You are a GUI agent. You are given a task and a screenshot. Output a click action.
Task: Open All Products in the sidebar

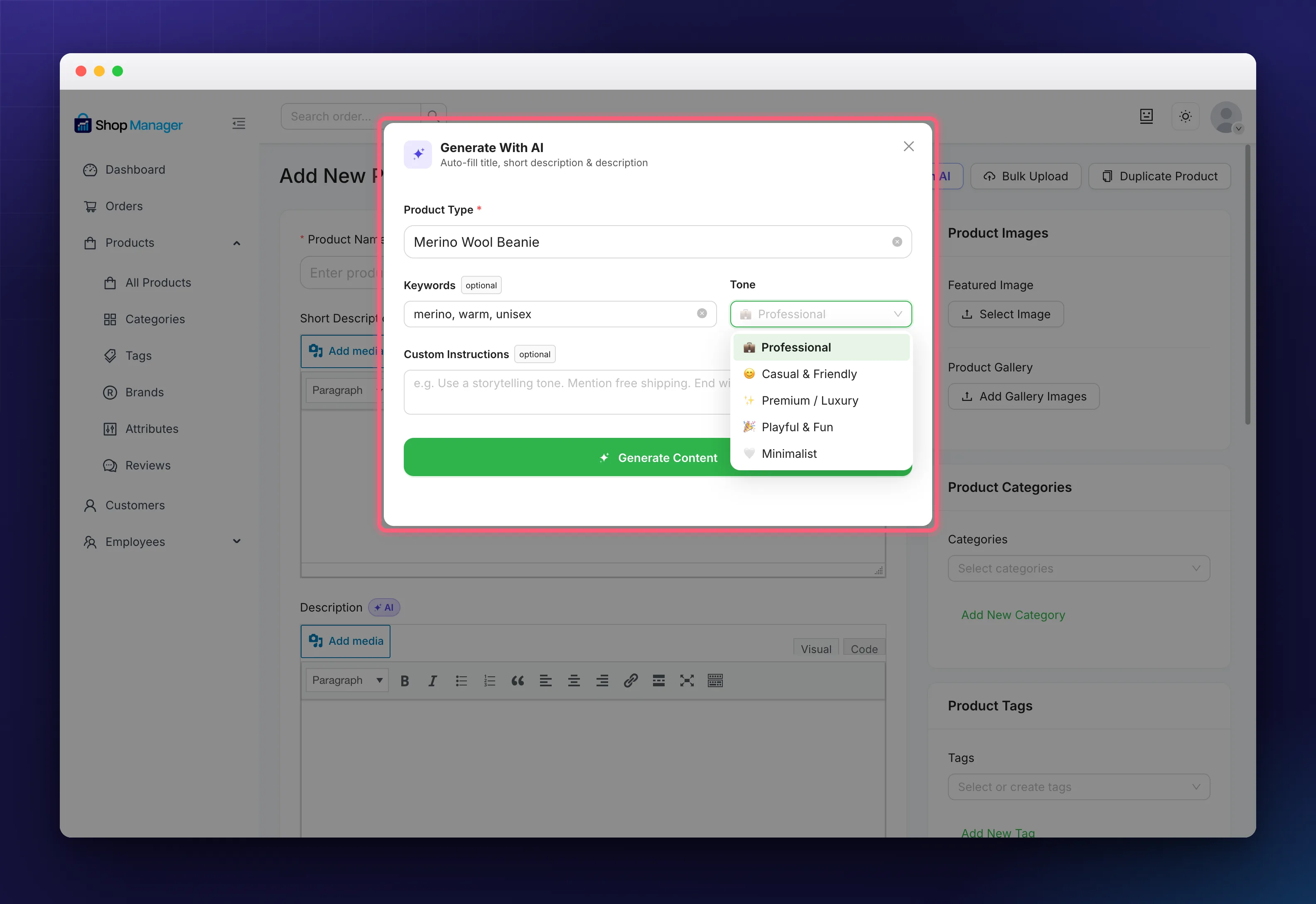(158, 282)
